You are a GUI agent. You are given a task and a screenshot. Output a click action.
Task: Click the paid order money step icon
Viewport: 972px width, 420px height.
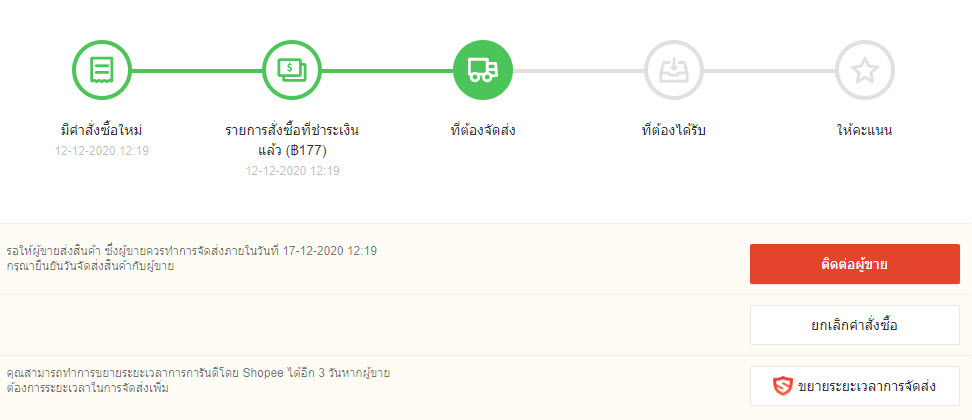(292, 70)
